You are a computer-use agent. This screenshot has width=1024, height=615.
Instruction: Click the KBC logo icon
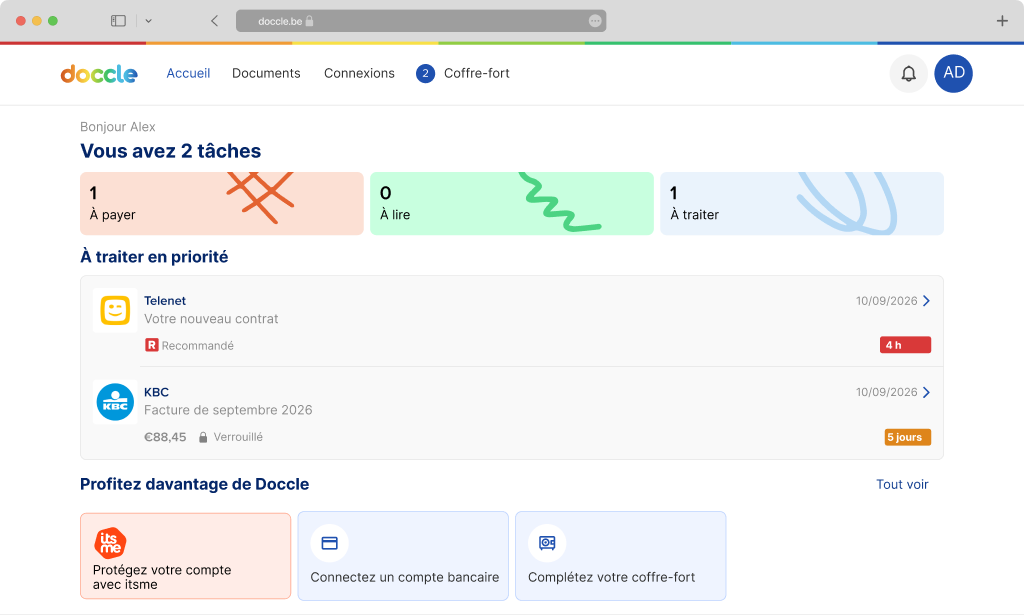(115, 402)
